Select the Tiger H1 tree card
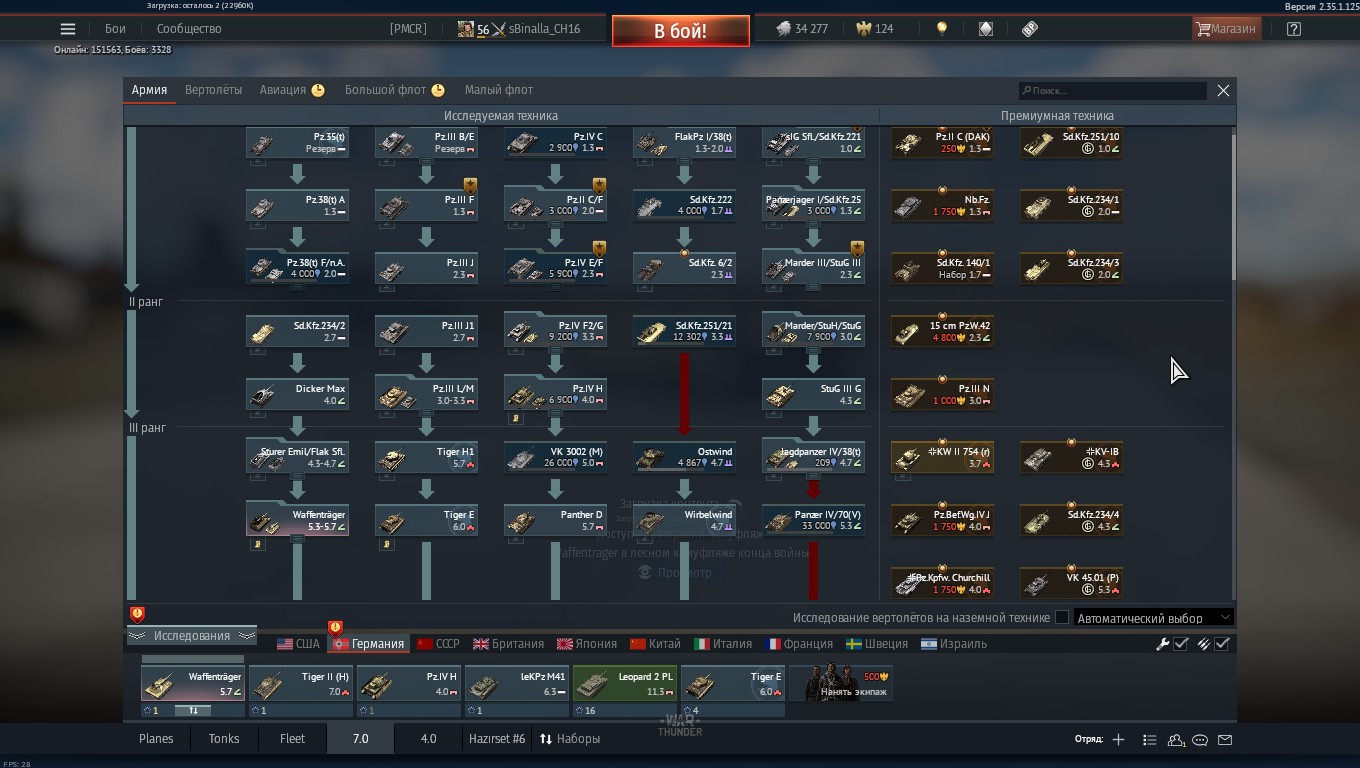Viewport: 1360px width, 768px height. click(x=426, y=457)
